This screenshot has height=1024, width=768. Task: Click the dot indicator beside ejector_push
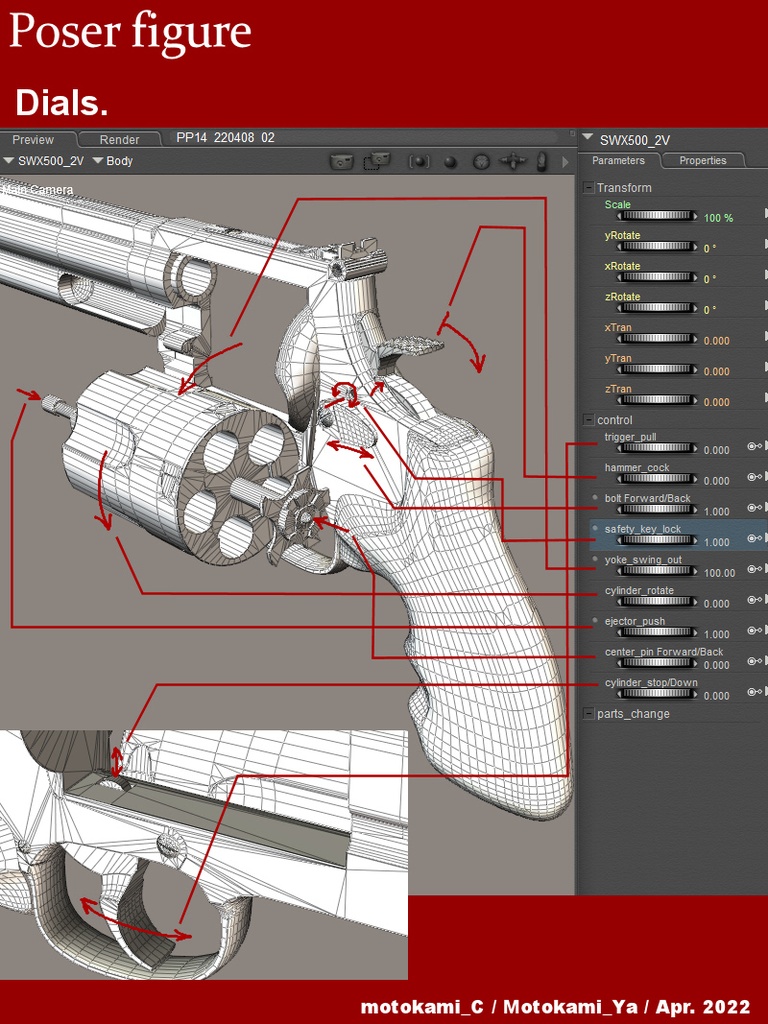point(595,620)
